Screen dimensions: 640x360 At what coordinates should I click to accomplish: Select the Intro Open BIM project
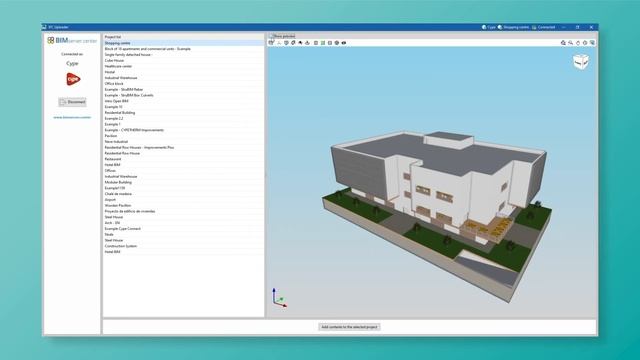[184, 101]
